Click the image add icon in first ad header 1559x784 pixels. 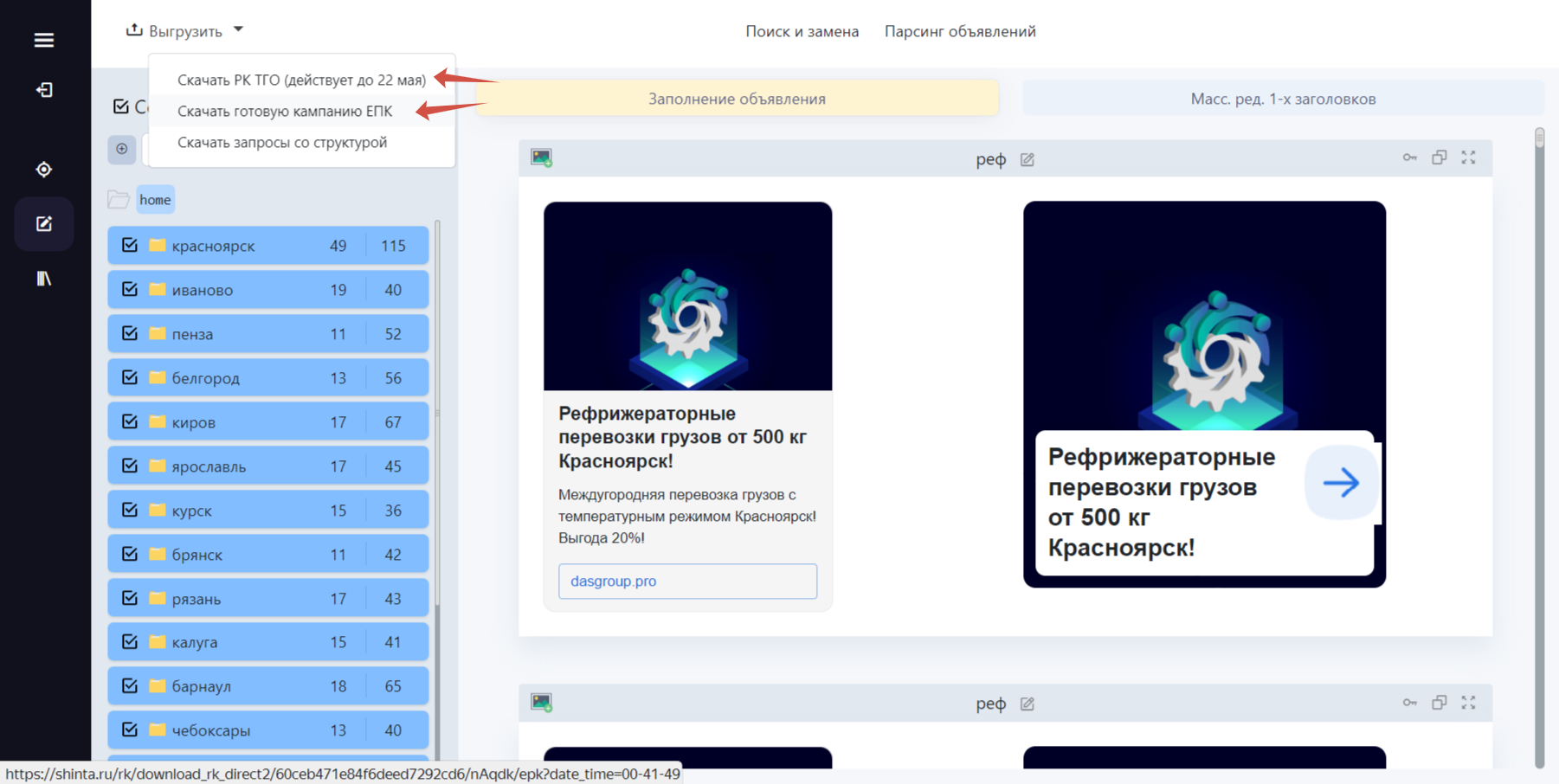(542, 157)
